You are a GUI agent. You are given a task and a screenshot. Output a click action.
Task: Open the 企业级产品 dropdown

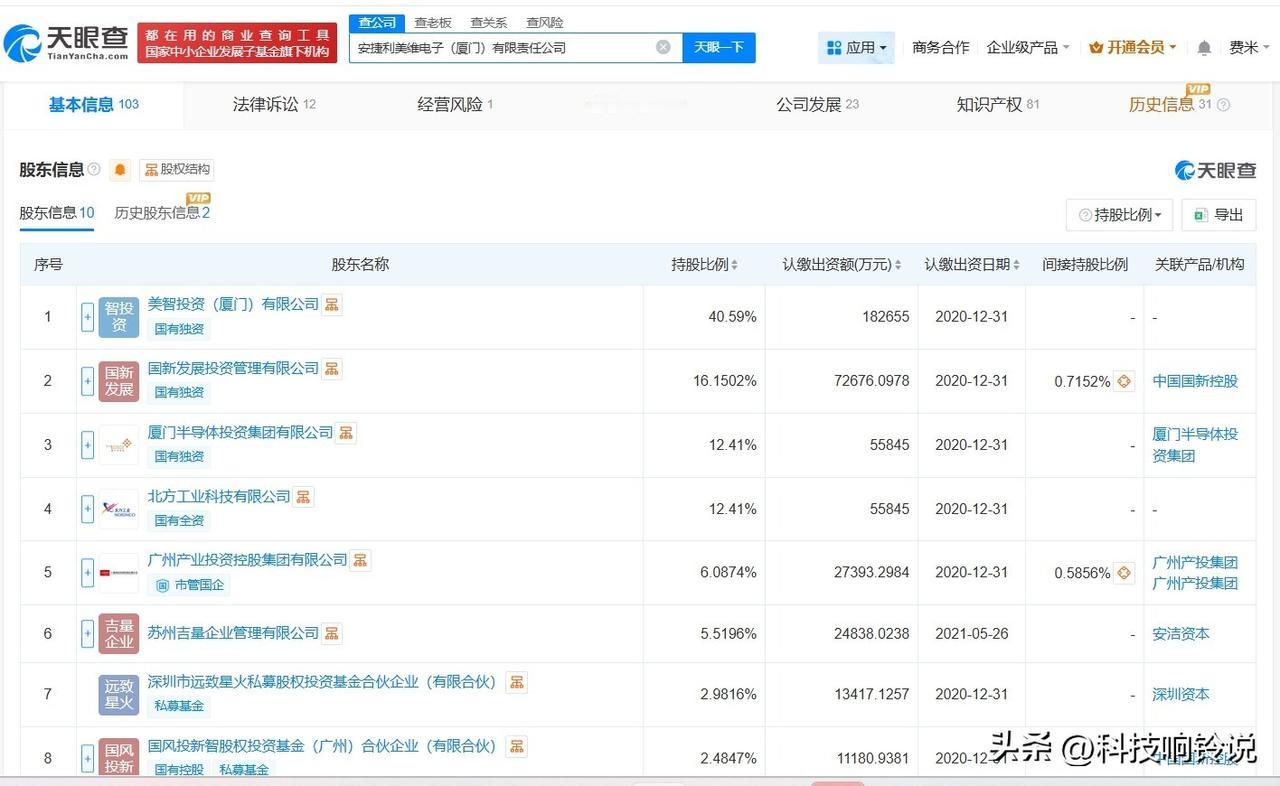[1028, 47]
